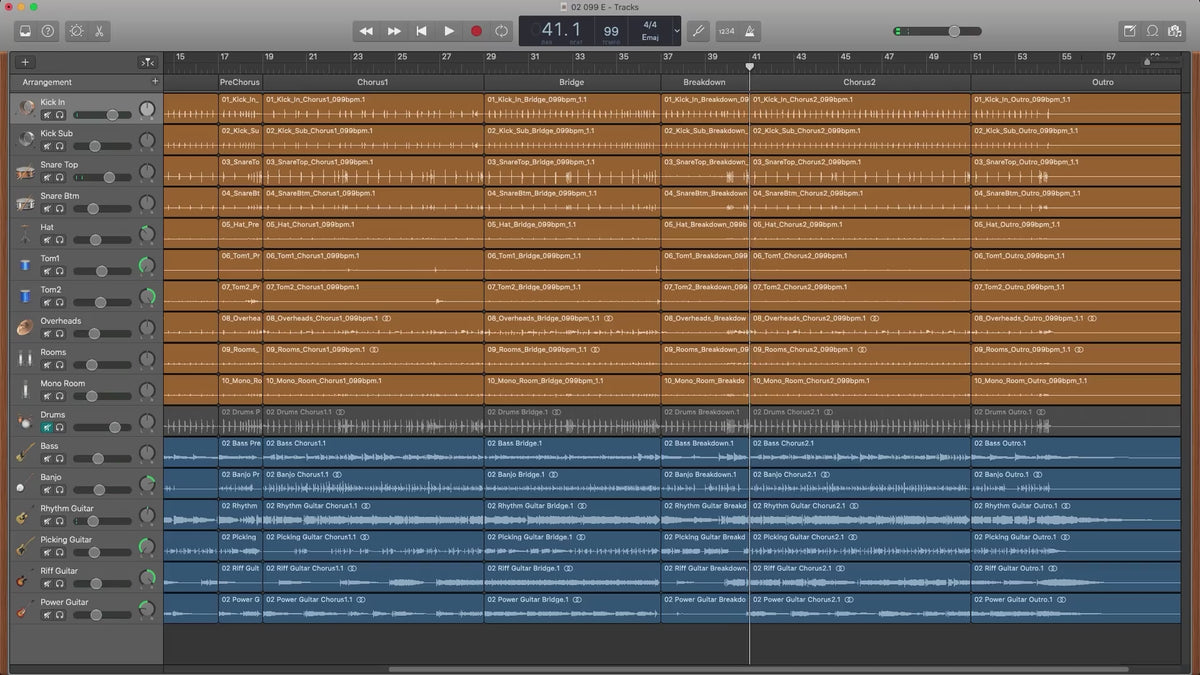Toggle the metronome click
Viewport: 1200px width, 675px height.
(751, 31)
